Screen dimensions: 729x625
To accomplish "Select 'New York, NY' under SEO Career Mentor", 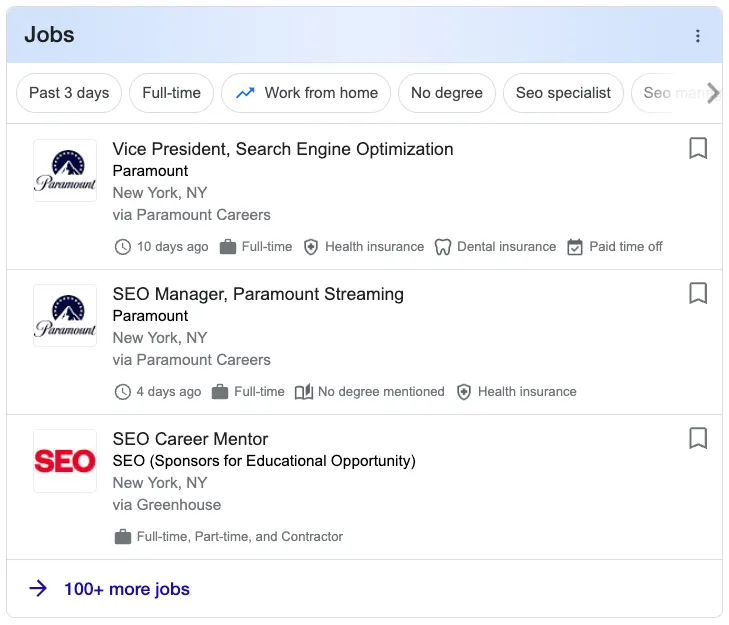I will 160,483.
